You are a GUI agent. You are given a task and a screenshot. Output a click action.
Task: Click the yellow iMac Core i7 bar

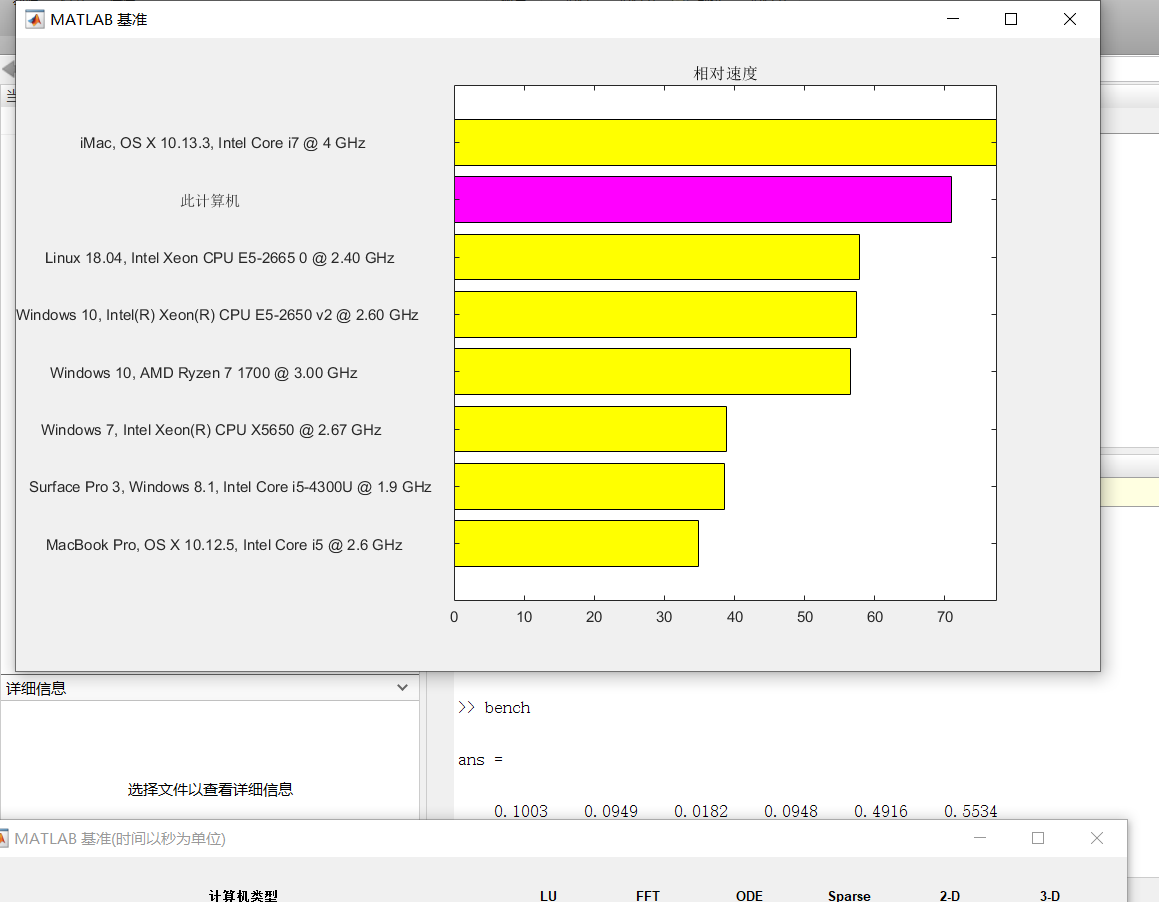coord(724,142)
